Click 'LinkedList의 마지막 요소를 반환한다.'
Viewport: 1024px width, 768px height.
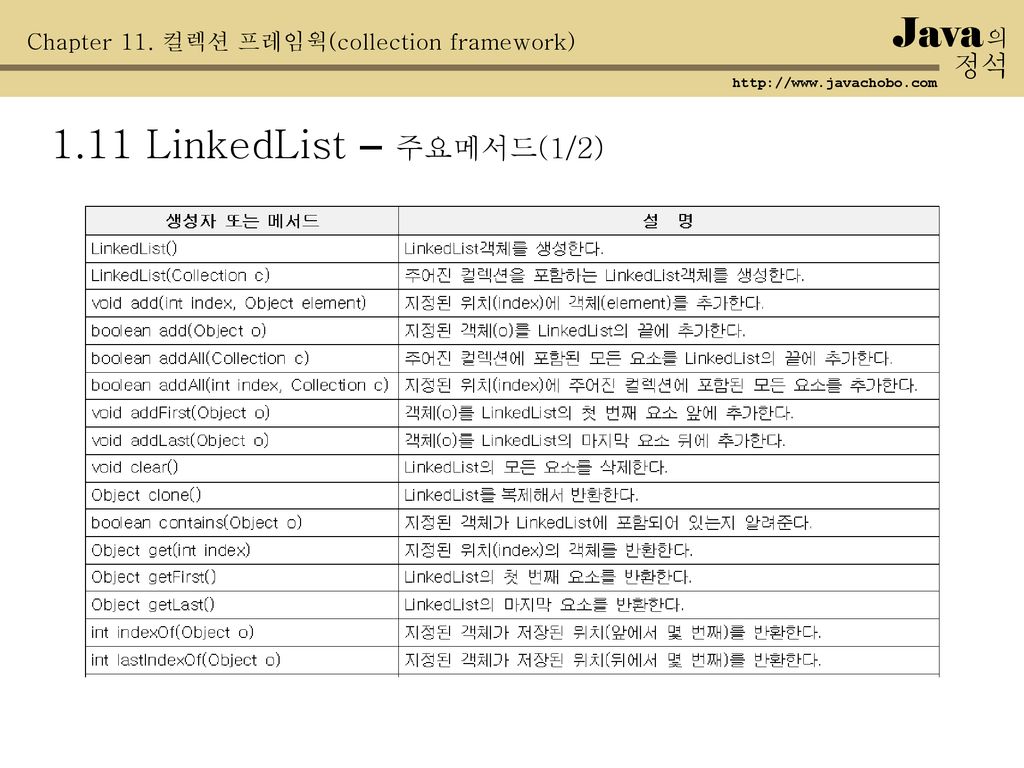click(x=543, y=605)
